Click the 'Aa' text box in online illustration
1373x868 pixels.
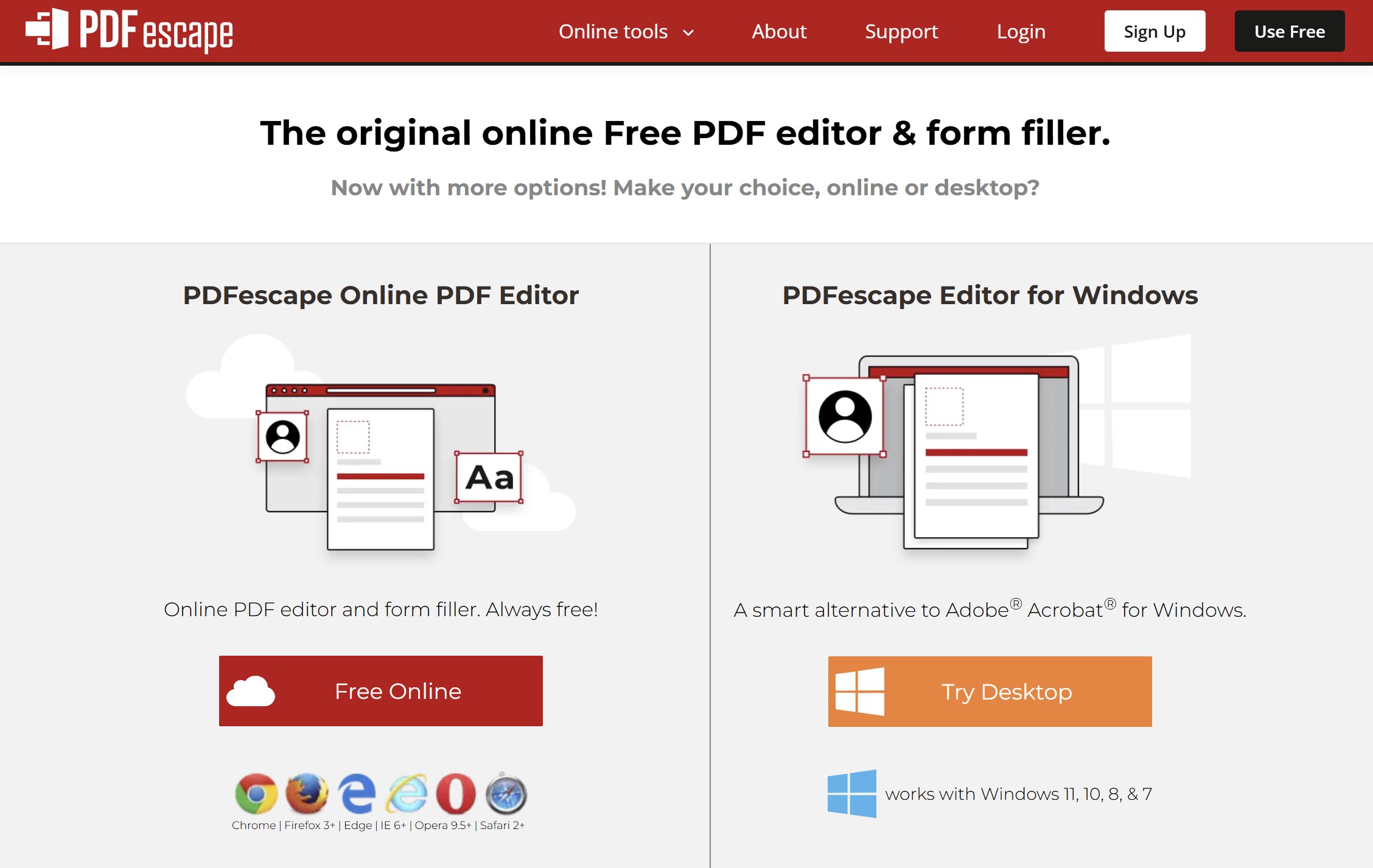click(x=489, y=477)
